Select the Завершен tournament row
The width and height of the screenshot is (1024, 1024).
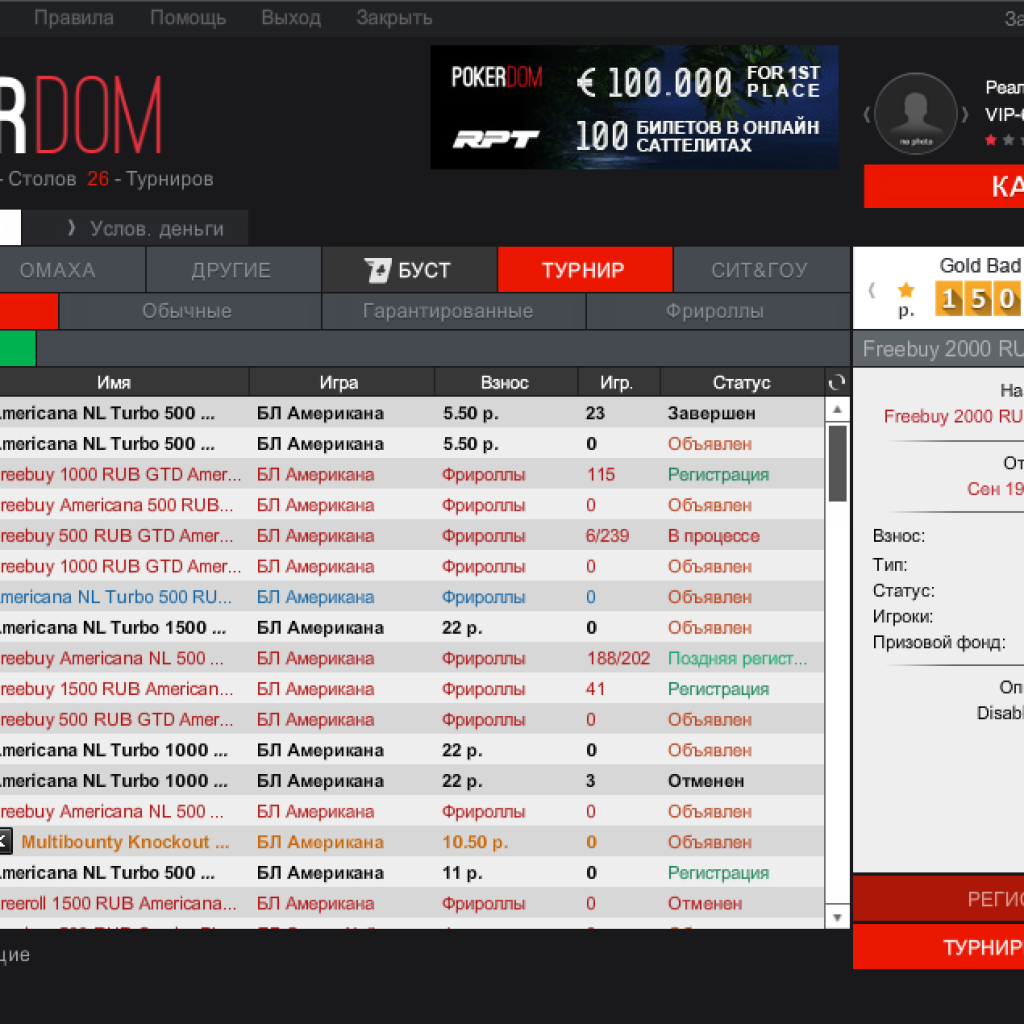pyautogui.click(x=412, y=413)
